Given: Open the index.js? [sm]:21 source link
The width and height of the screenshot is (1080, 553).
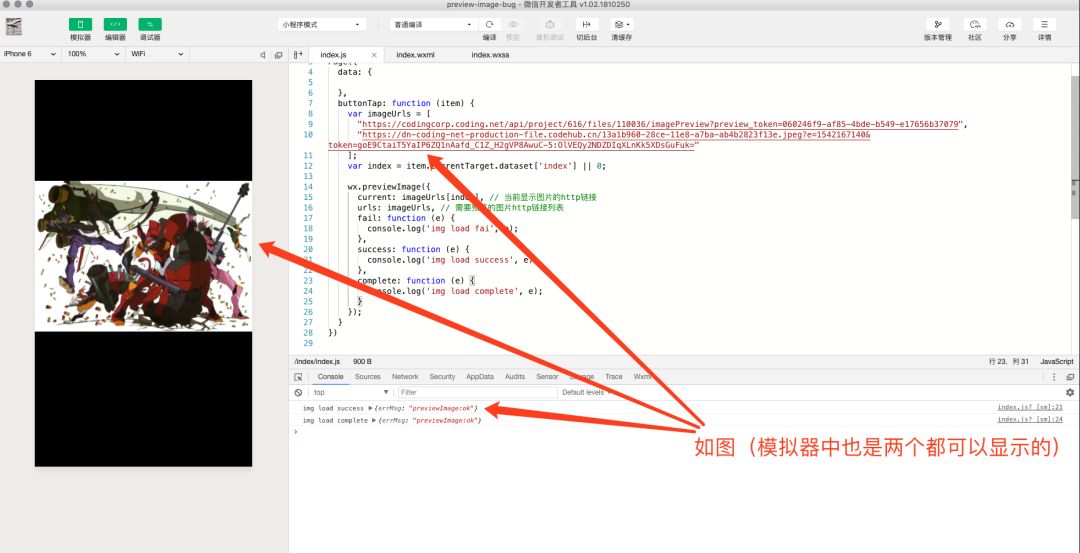Looking at the screenshot, I should pos(1030,408).
